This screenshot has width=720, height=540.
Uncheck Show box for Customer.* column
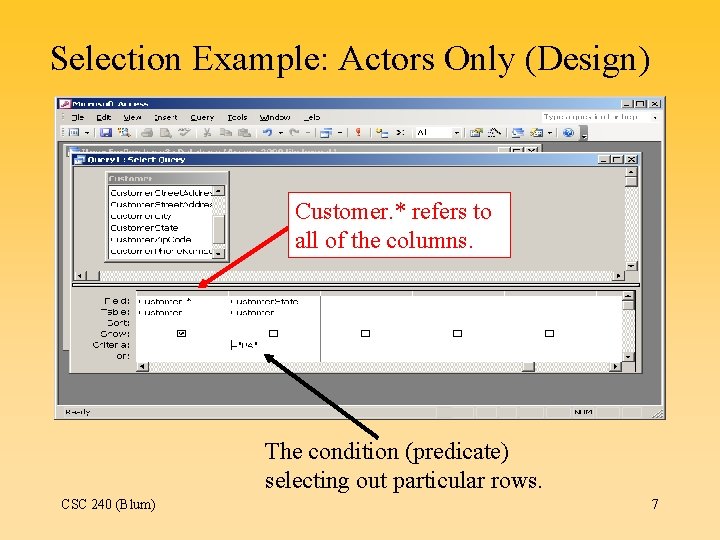(x=181, y=333)
